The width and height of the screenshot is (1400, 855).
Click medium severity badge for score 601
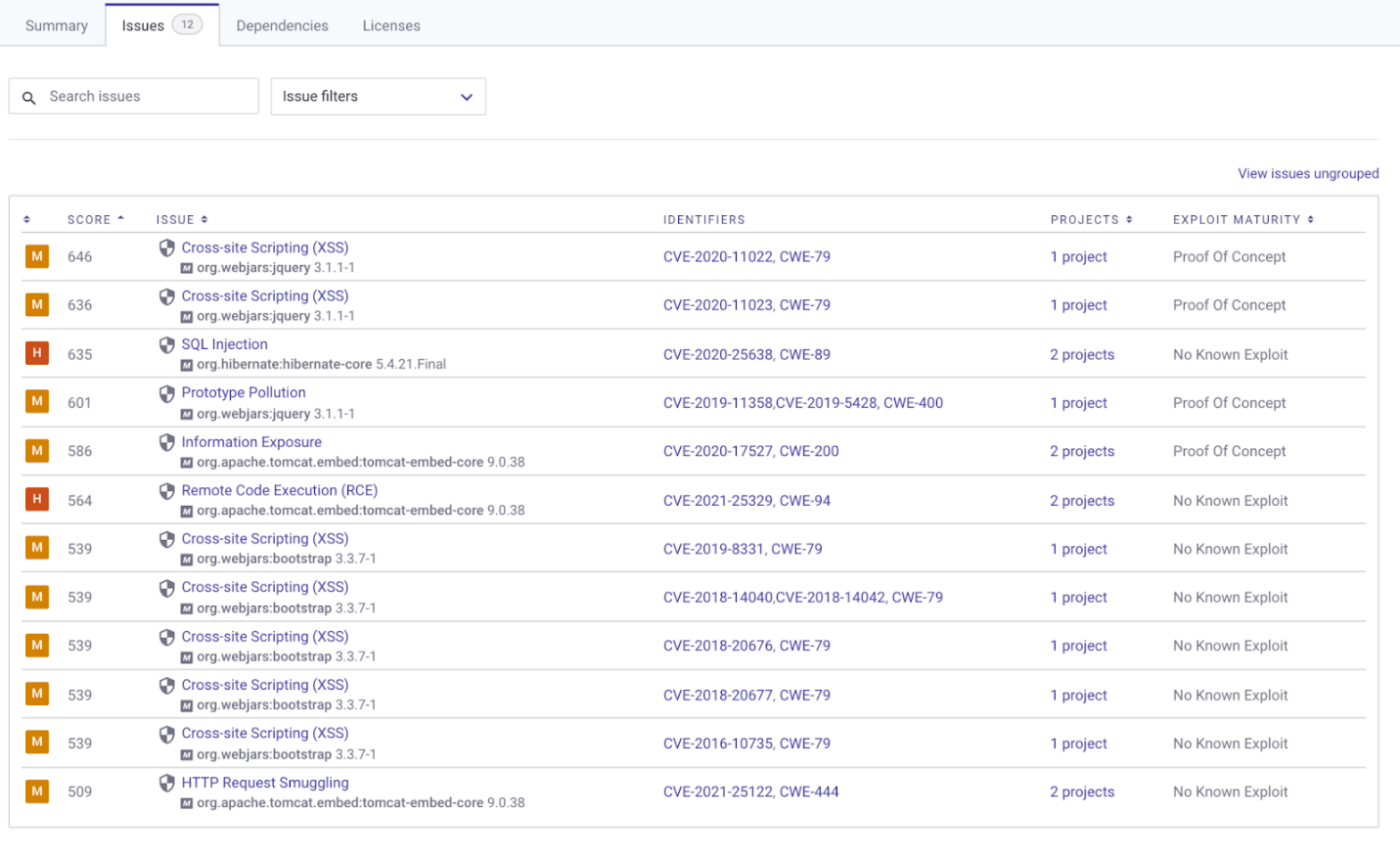point(37,401)
